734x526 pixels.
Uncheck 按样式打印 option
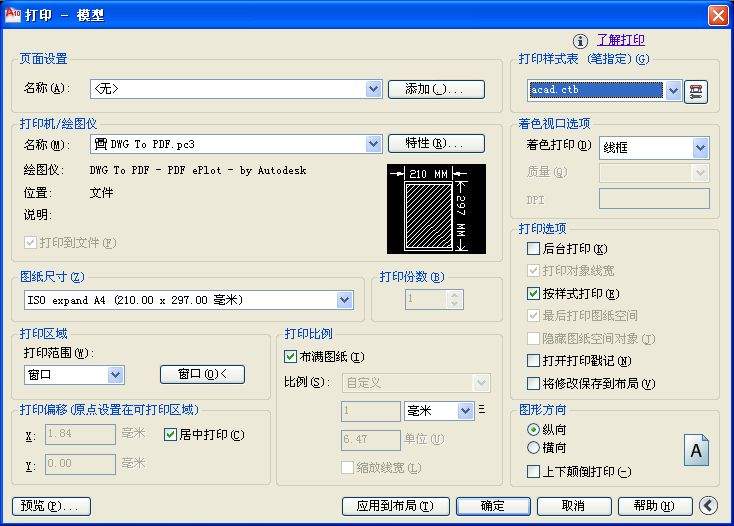[x=533, y=293]
